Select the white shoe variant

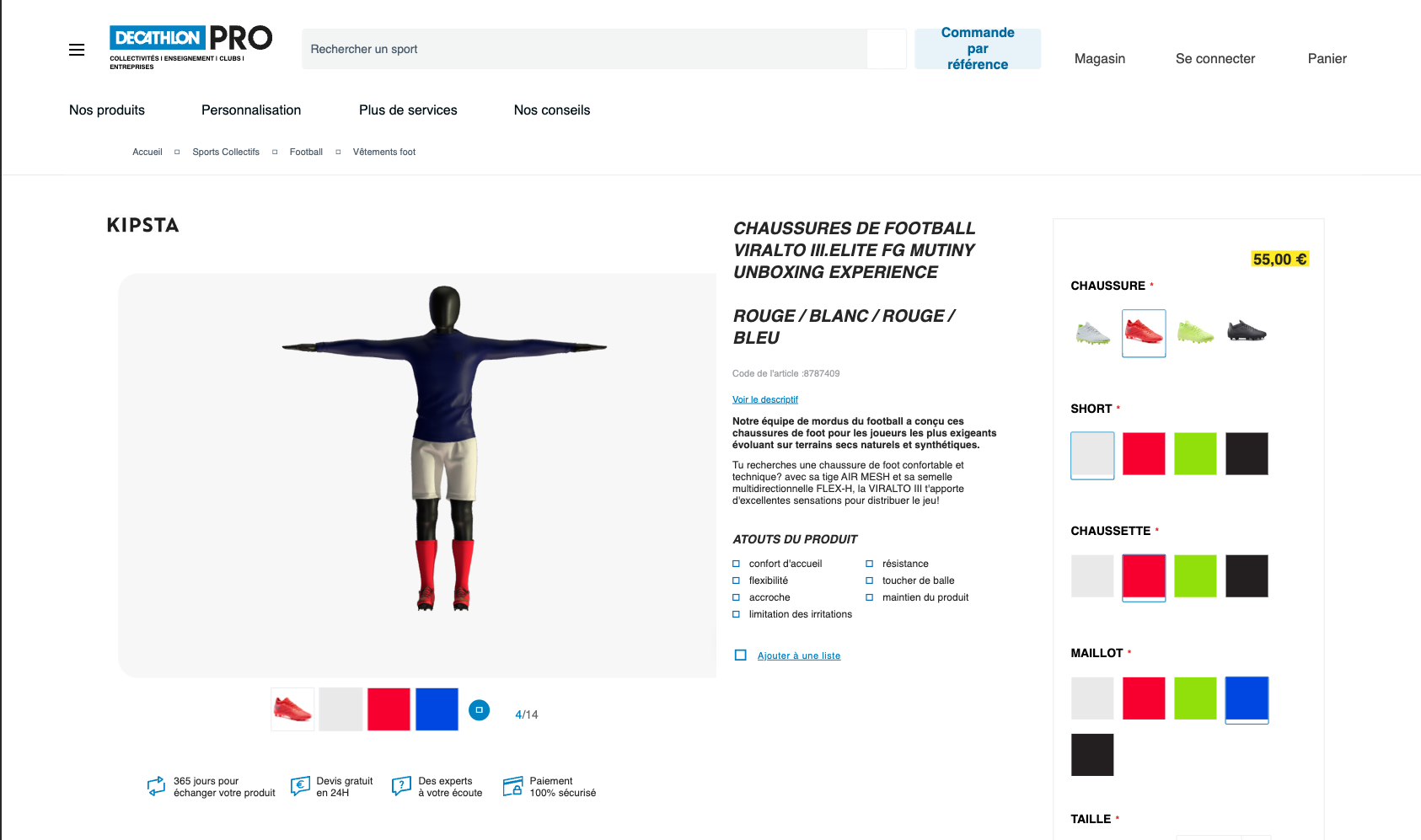[x=1092, y=333]
